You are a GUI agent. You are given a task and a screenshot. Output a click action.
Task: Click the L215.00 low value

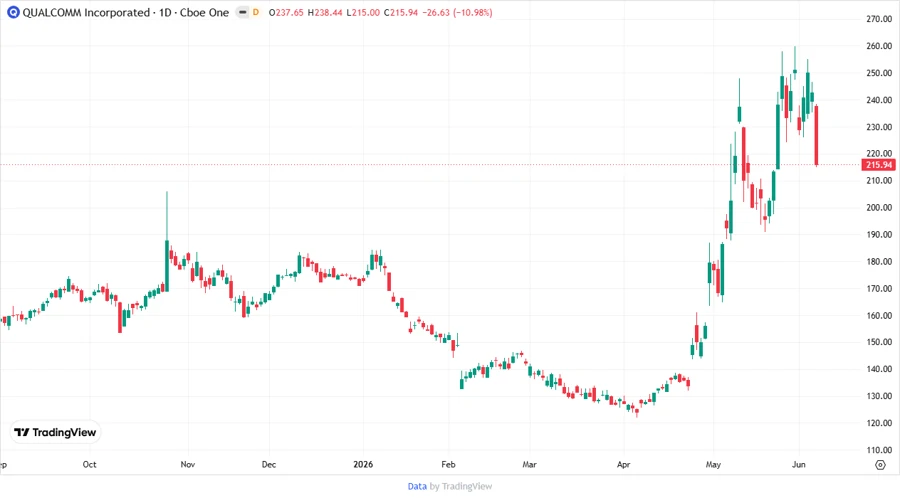click(363, 13)
